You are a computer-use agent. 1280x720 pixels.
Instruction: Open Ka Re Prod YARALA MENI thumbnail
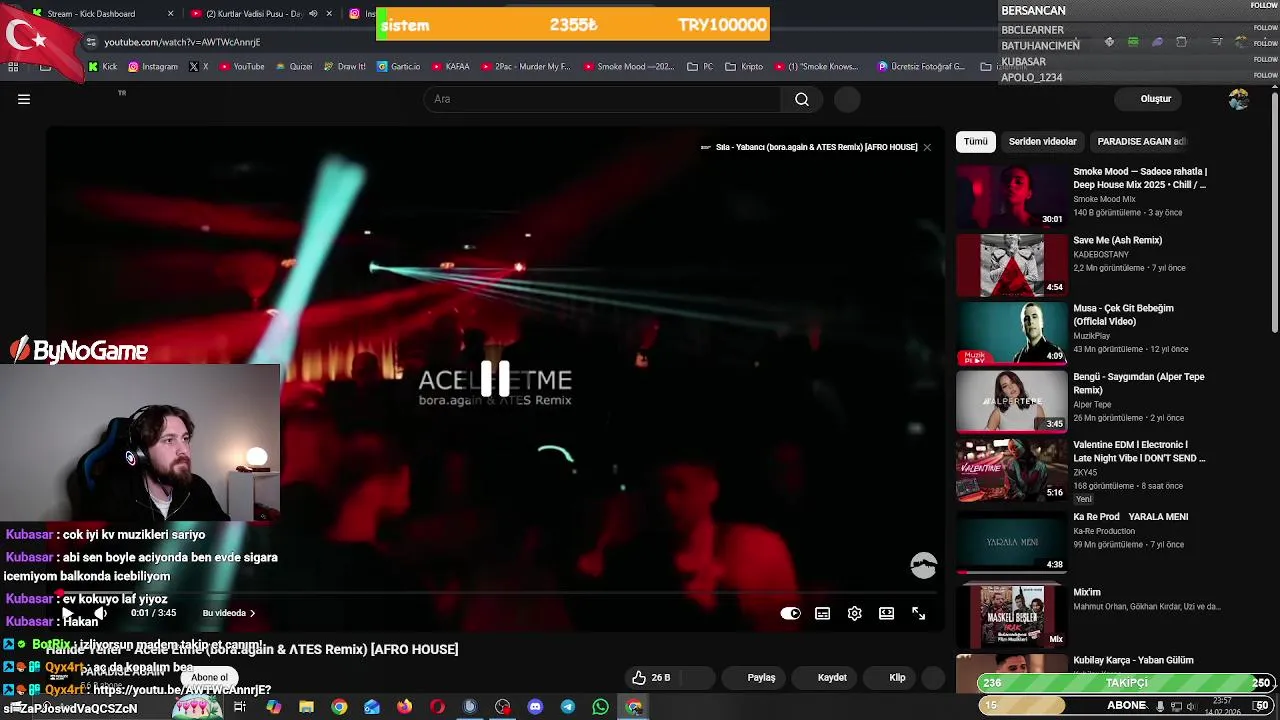1012,542
